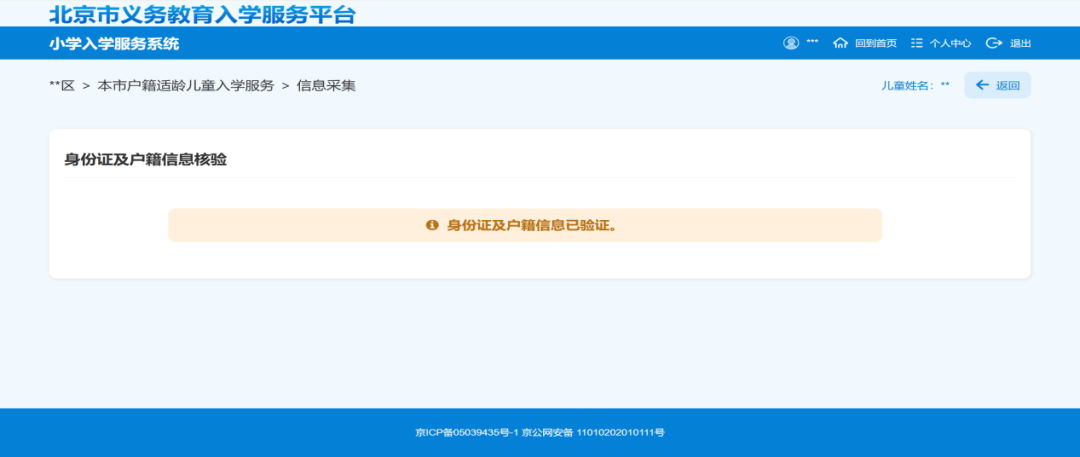Click the logout arrow icon beside 退出
Viewport: 1080px width, 457px height.
993,43
